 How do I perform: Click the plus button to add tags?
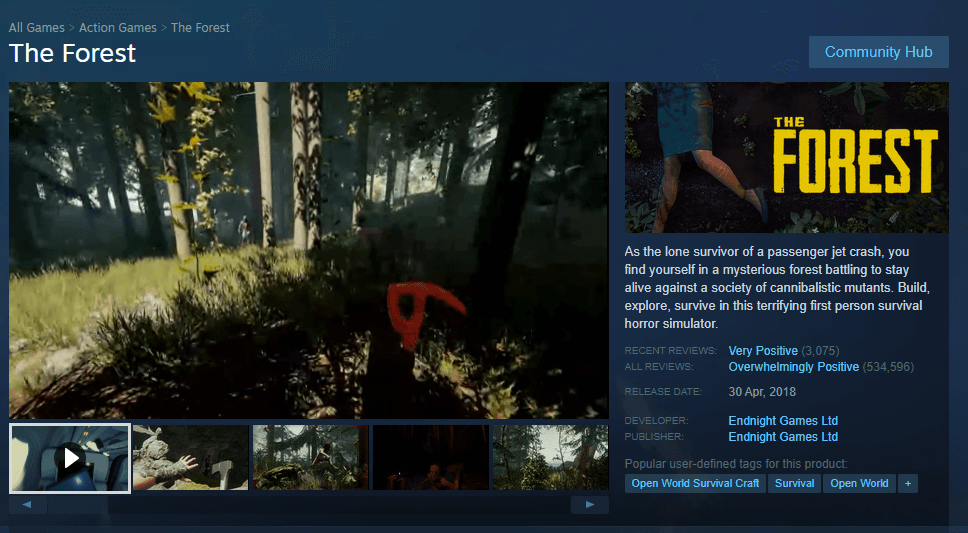(x=908, y=484)
